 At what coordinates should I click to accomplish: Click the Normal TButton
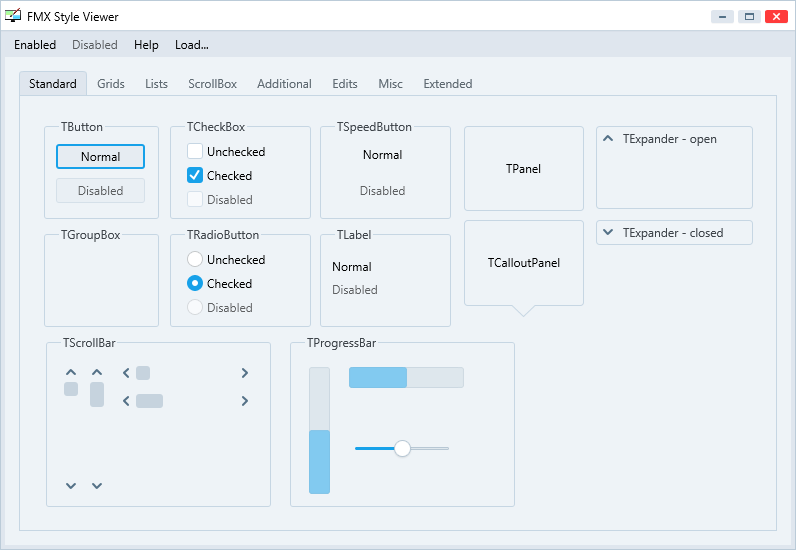coord(101,156)
